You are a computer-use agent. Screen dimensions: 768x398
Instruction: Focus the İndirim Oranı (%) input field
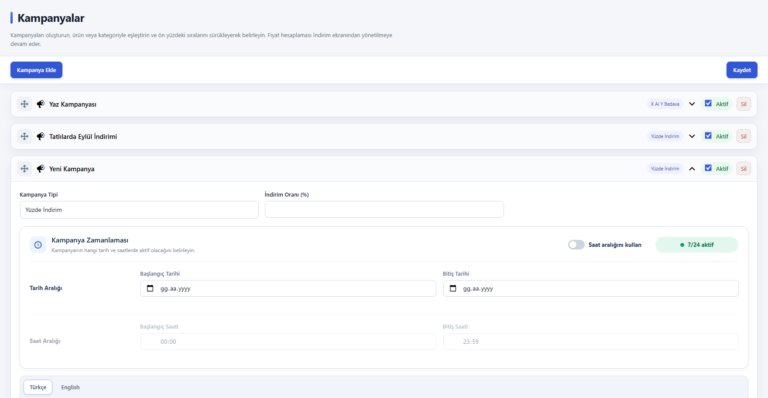click(384, 210)
